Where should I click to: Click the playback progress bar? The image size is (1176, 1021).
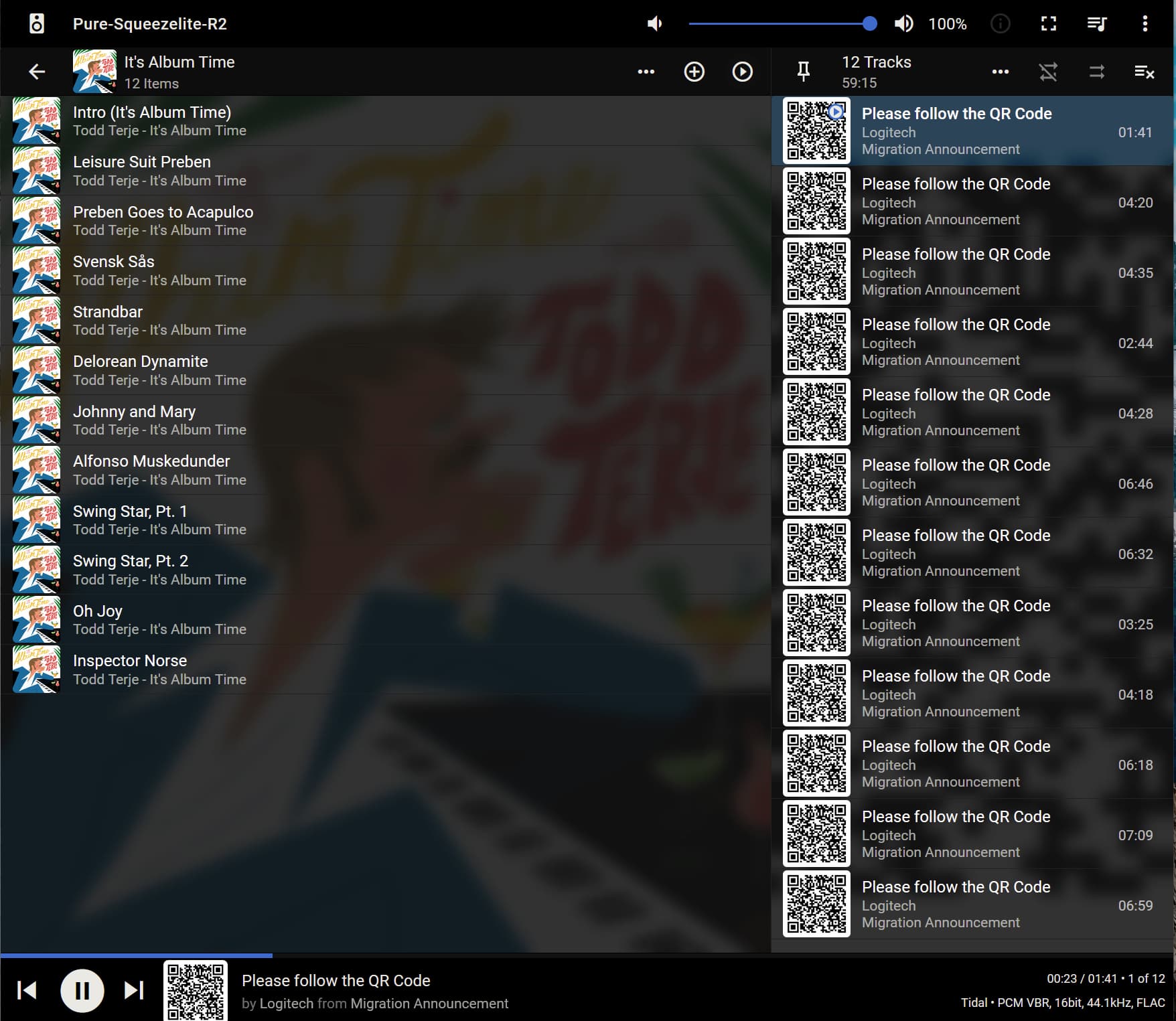pos(588,955)
